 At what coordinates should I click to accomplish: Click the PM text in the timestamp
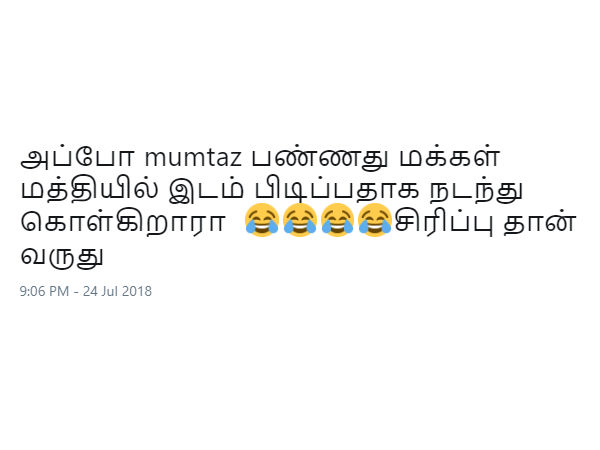coord(59,291)
